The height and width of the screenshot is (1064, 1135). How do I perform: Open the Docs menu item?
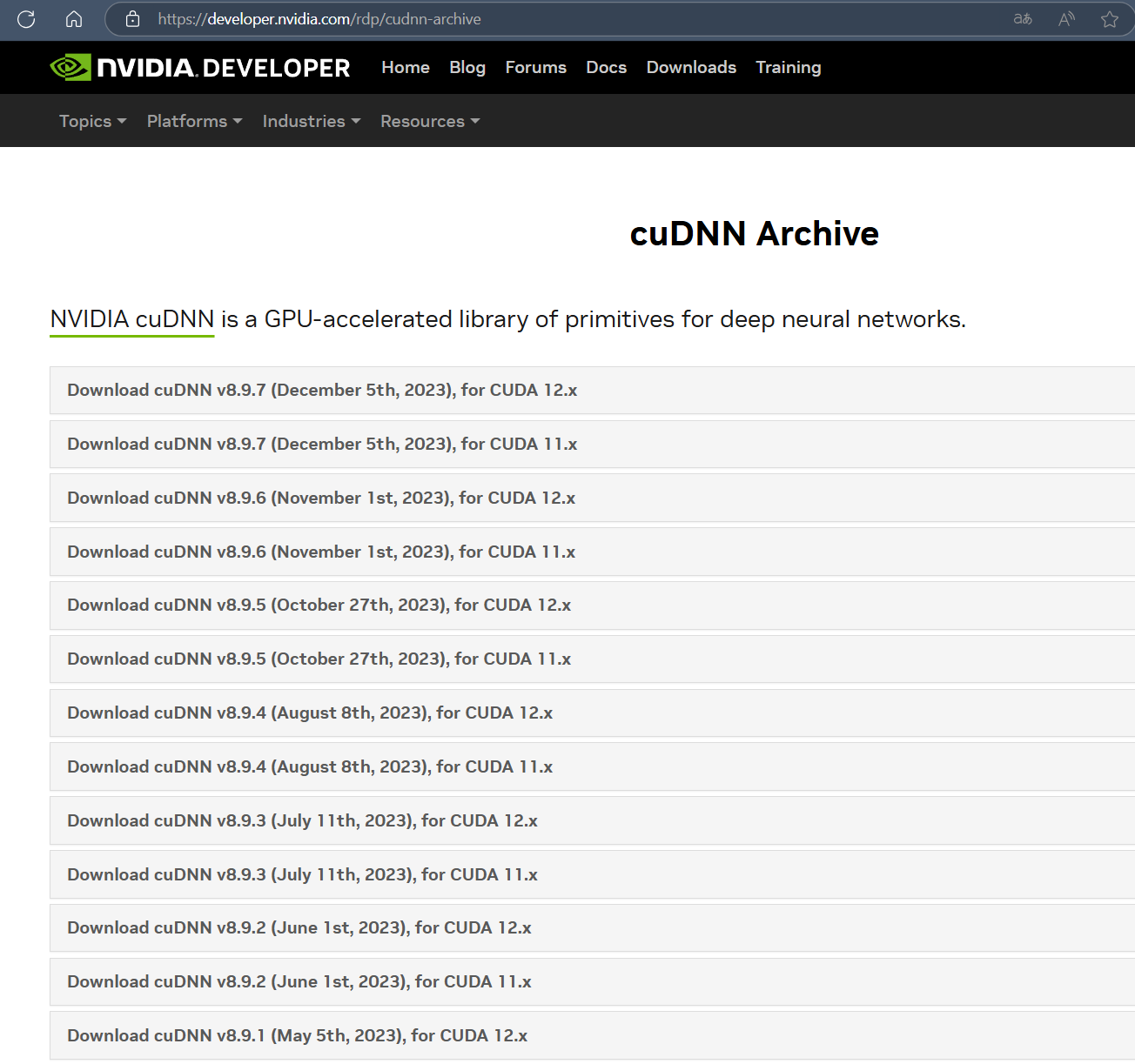click(607, 67)
